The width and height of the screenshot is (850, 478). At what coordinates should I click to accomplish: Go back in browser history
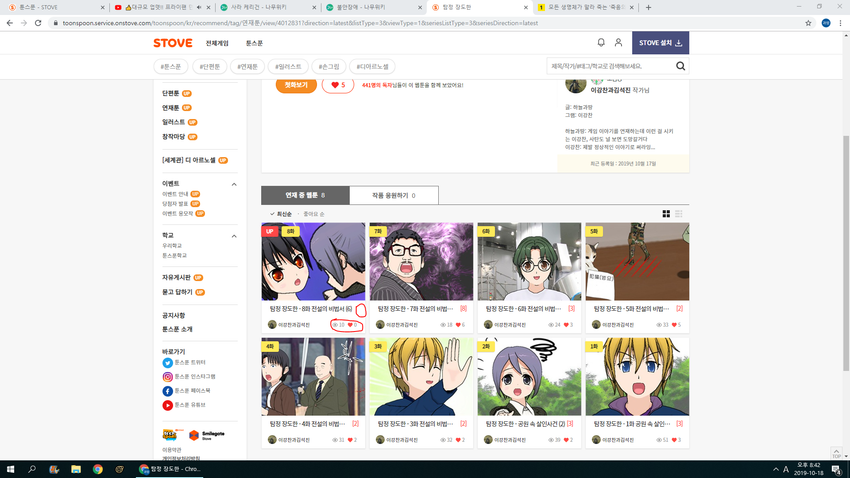10,23
